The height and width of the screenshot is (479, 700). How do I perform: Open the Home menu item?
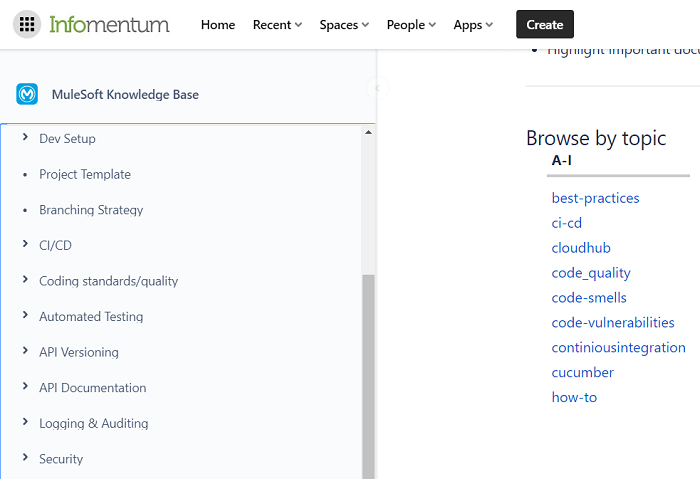[x=218, y=25]
